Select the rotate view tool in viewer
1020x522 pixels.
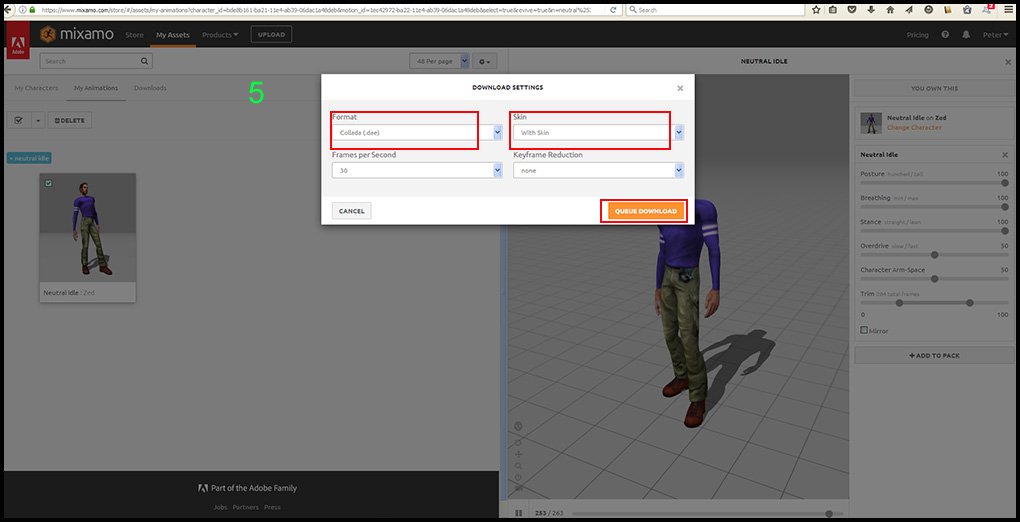click(x=518, y=442)
